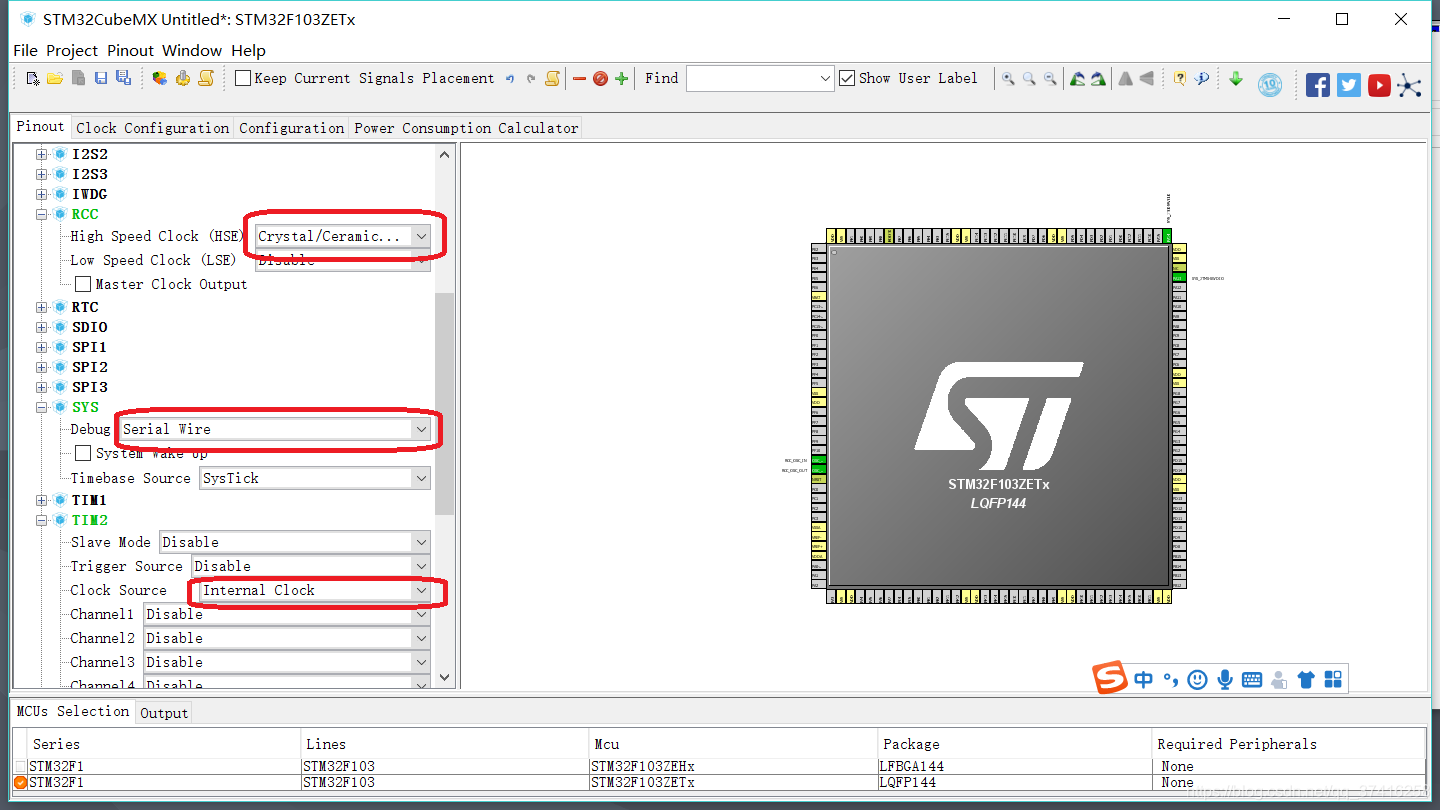Viewport: 1440px width, 810px height.
Task: Open the Facebook link icon
Action: [x=1318, y=85]
